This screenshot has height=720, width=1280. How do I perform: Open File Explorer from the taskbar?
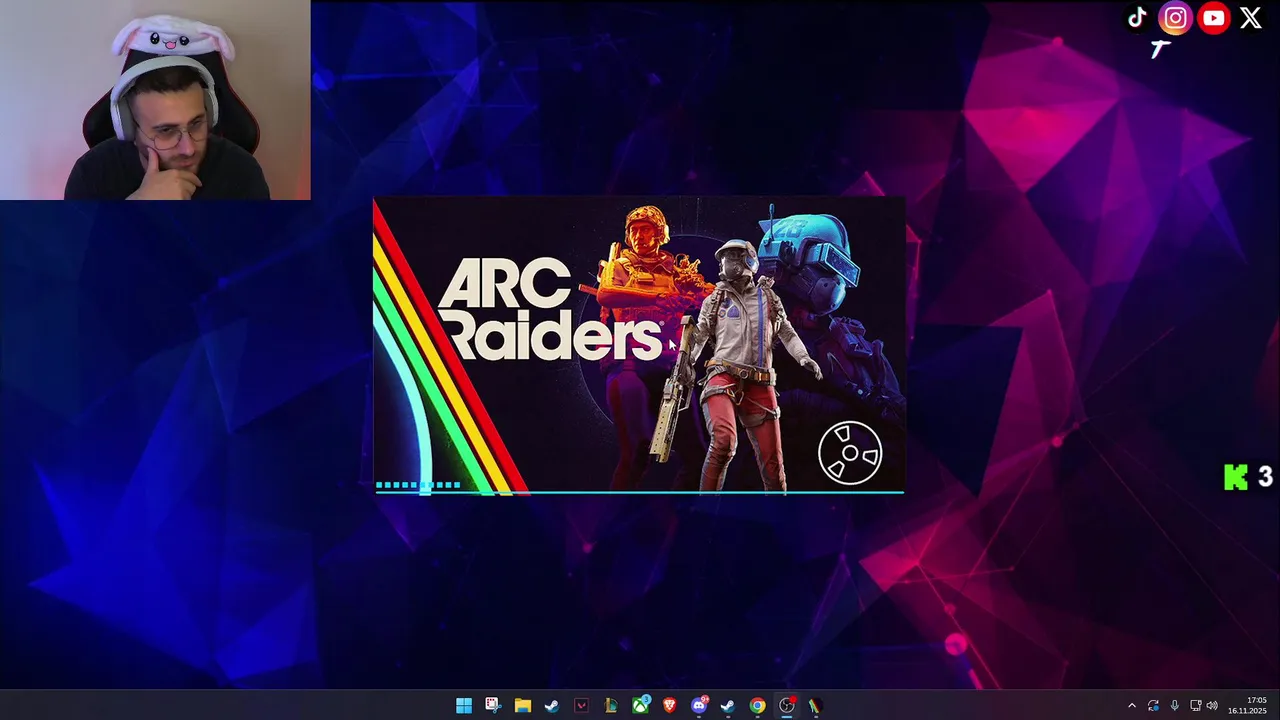pyautogui.click(x=522, y=706)
